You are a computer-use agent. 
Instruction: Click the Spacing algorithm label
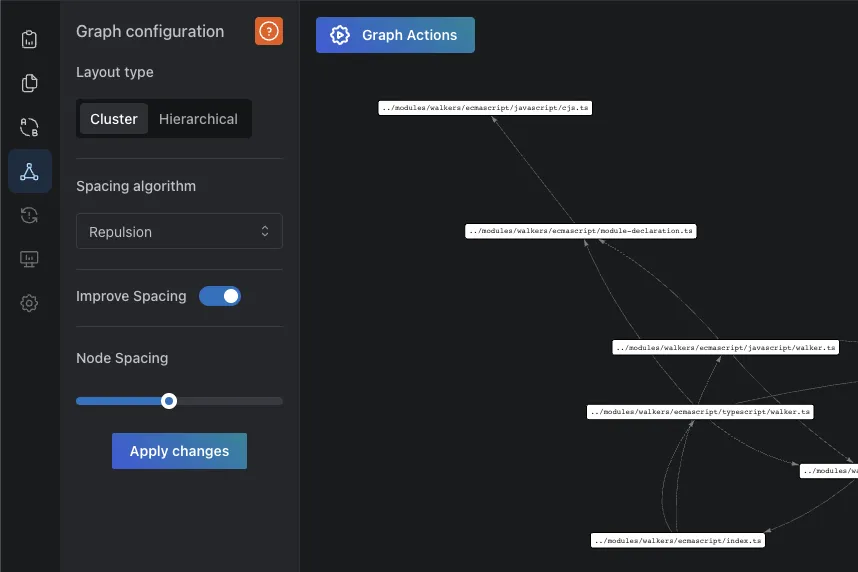click(x=136, y=186)
